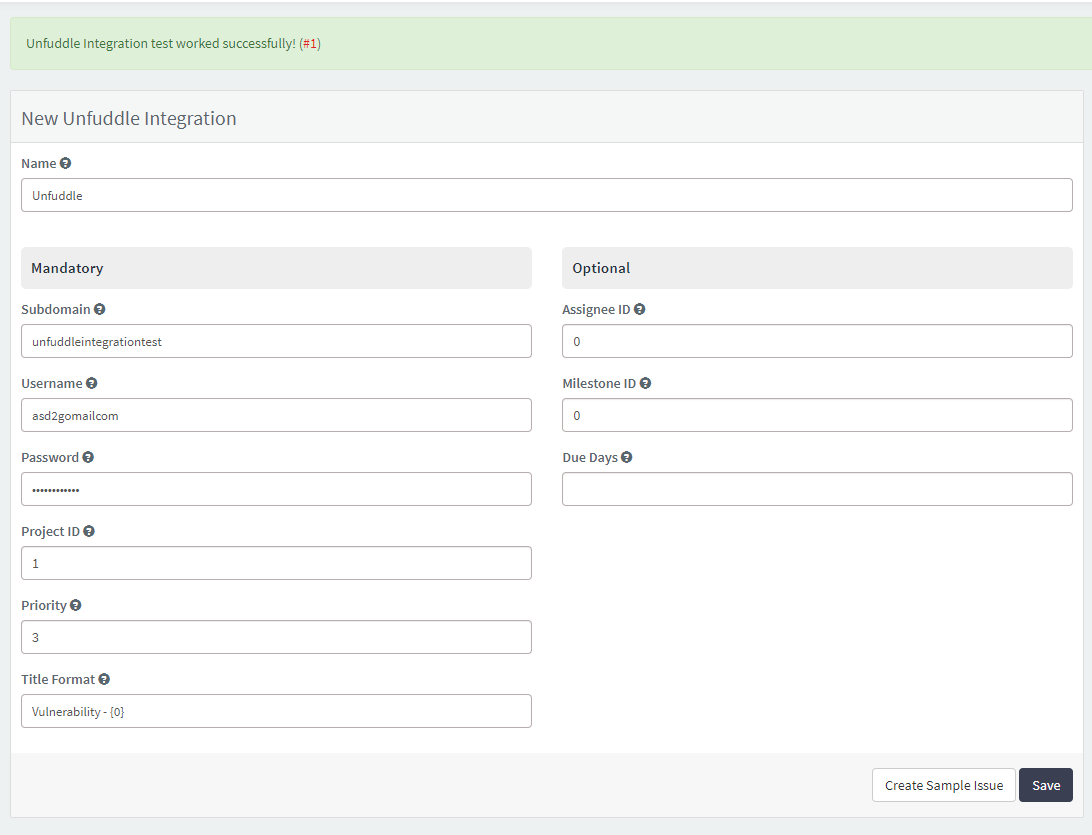Click the Title Format label text
The image size is (1092, 835).
[58, 679]
